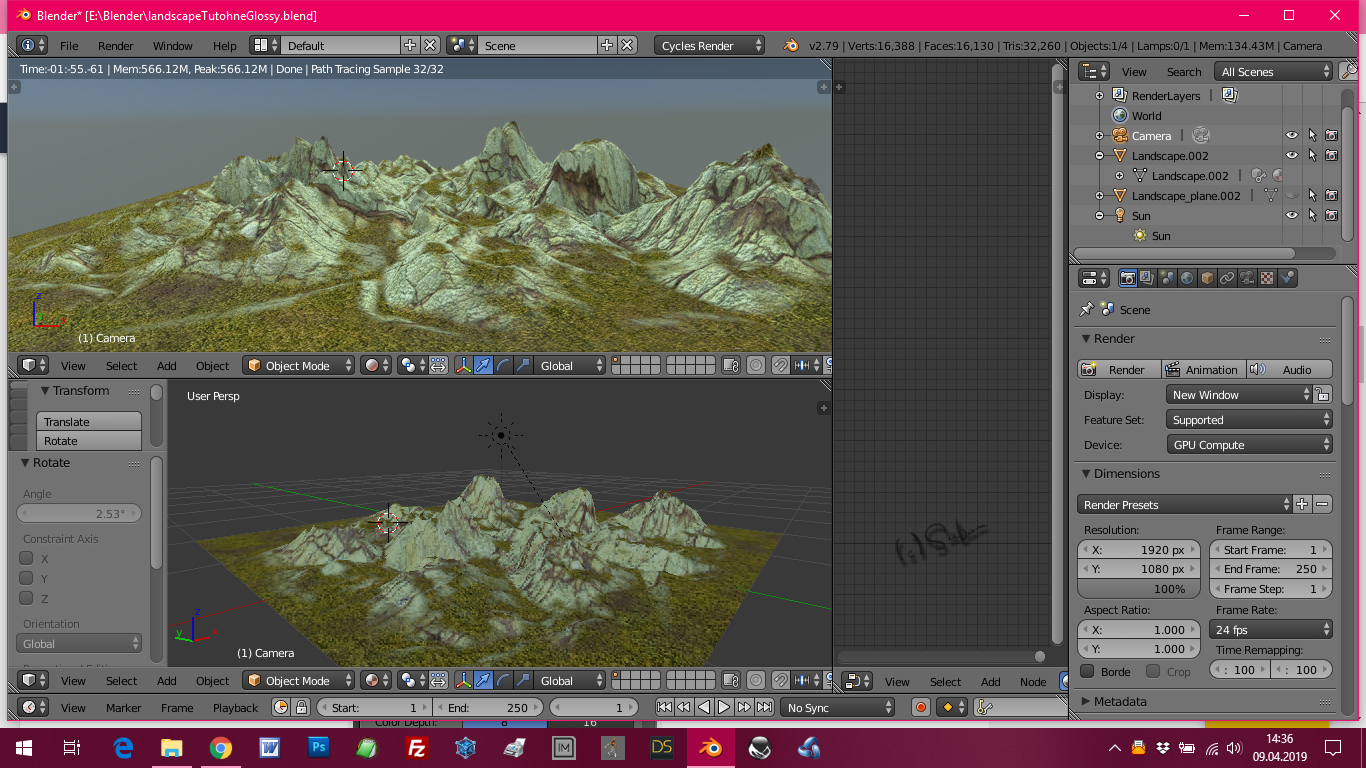Viewport: 1366px width, 768px height.
Task: Click the auto keyframe record button
Action: [x=921, y=707]
